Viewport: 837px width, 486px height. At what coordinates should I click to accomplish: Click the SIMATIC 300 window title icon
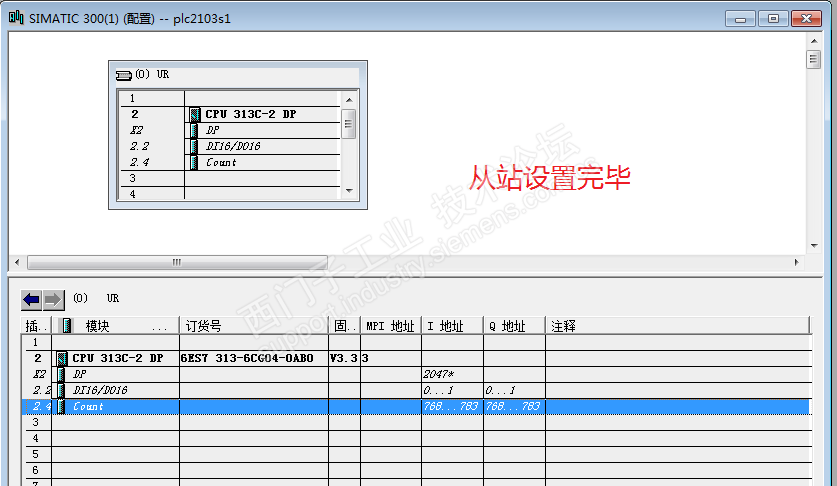16,18
